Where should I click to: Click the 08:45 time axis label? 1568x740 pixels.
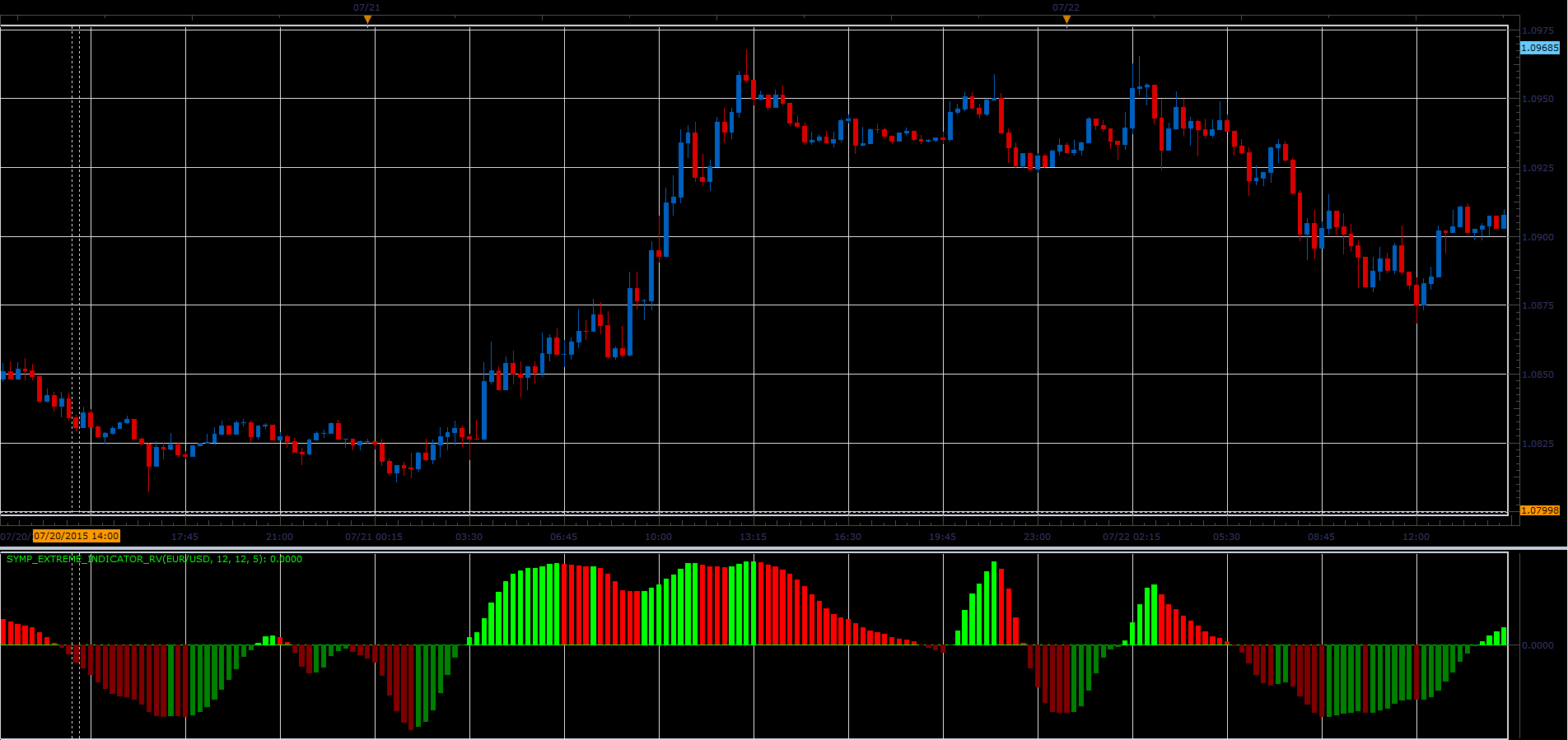1321,537
